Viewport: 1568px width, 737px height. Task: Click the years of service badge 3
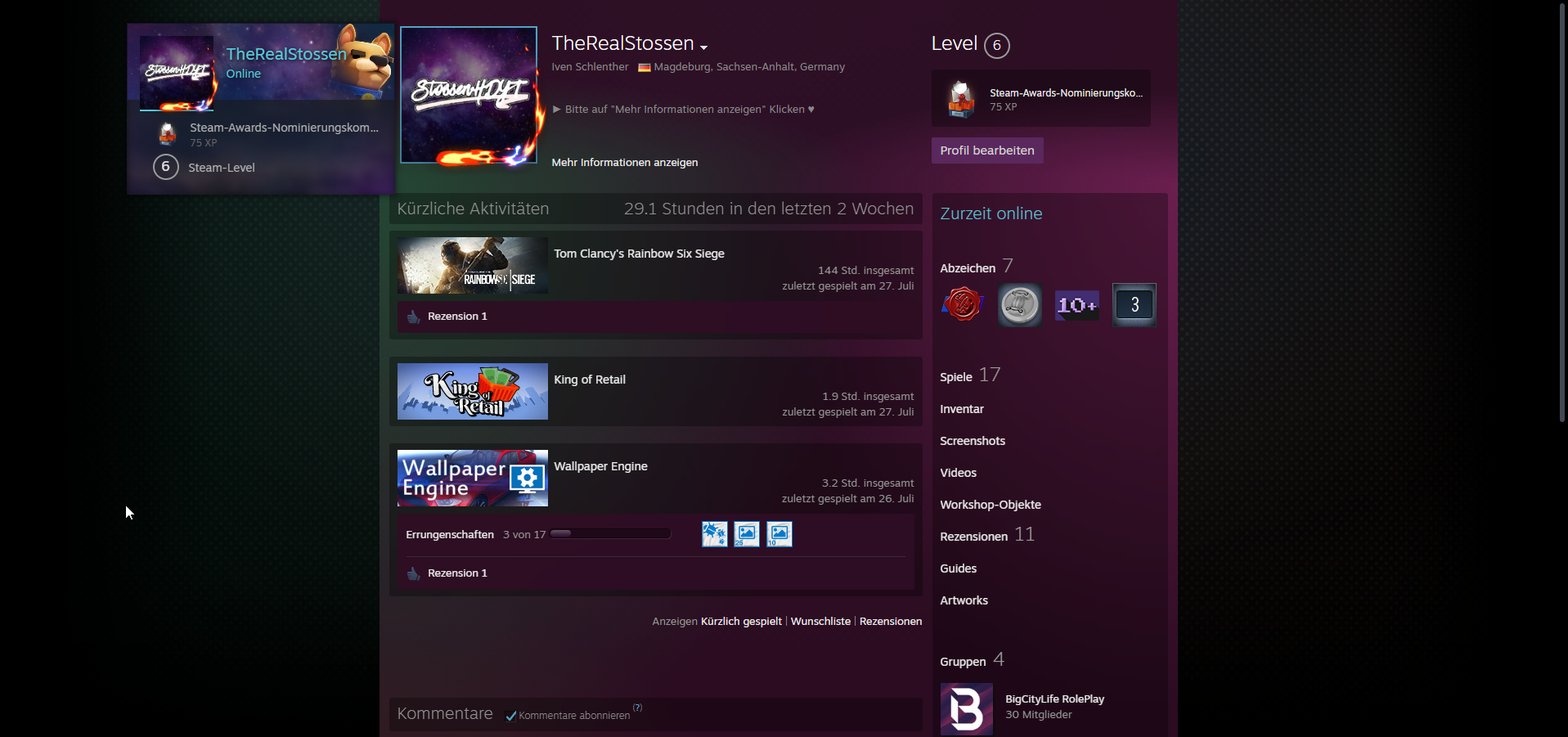coord(1134,305)
